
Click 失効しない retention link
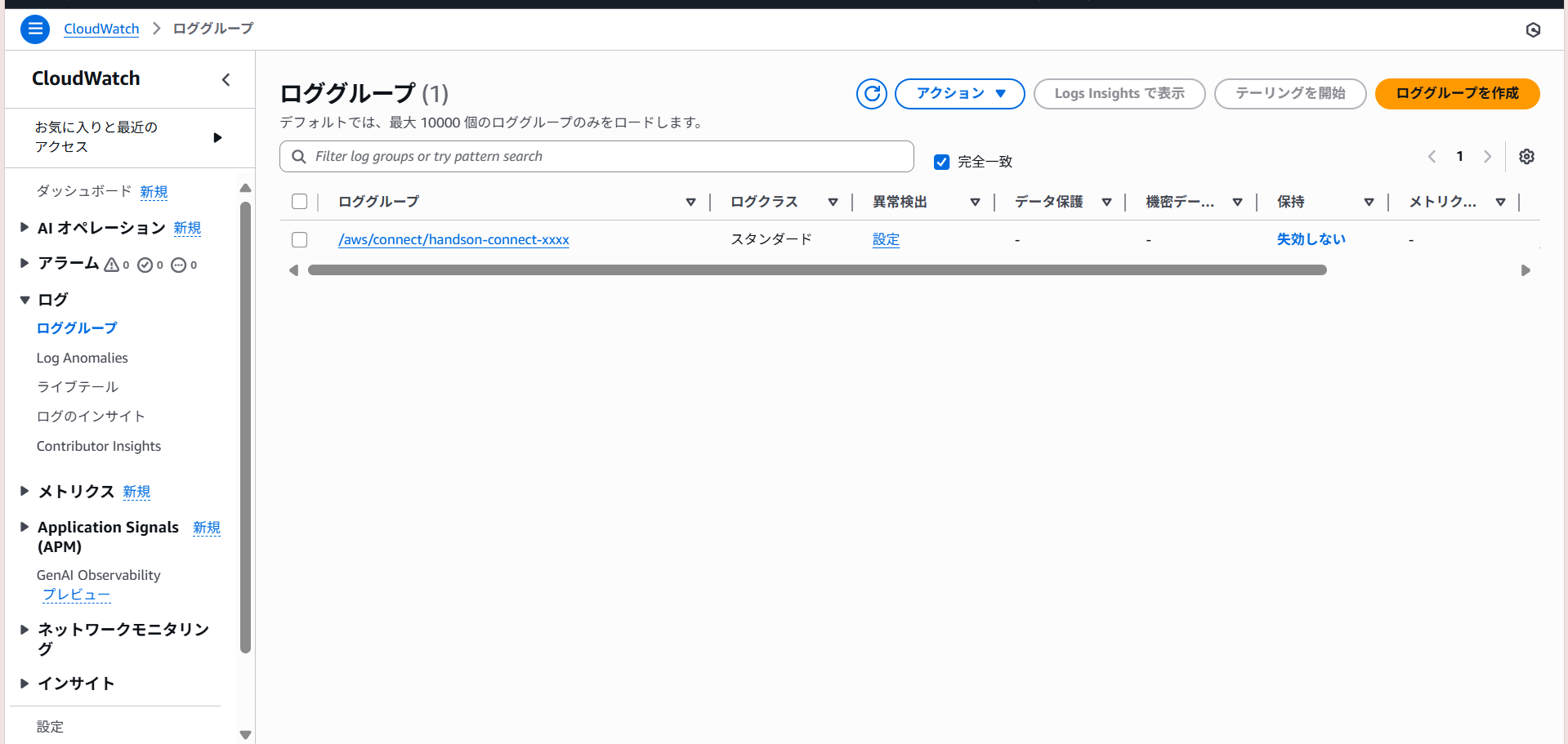pyautogui.click(x=1311, y=239)
